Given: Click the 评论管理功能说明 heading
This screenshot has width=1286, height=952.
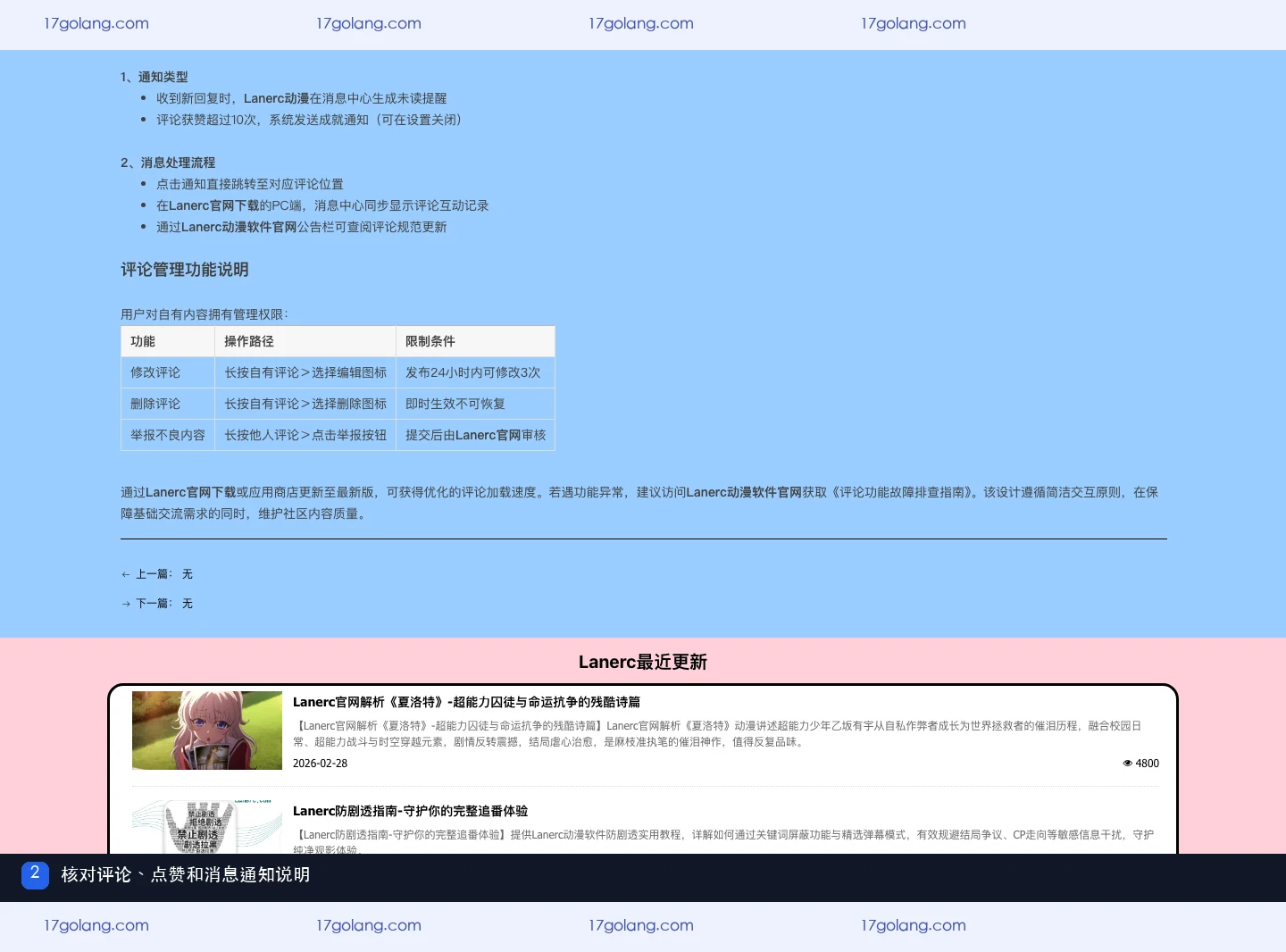Looking at the screenshot, I should 185,270.
